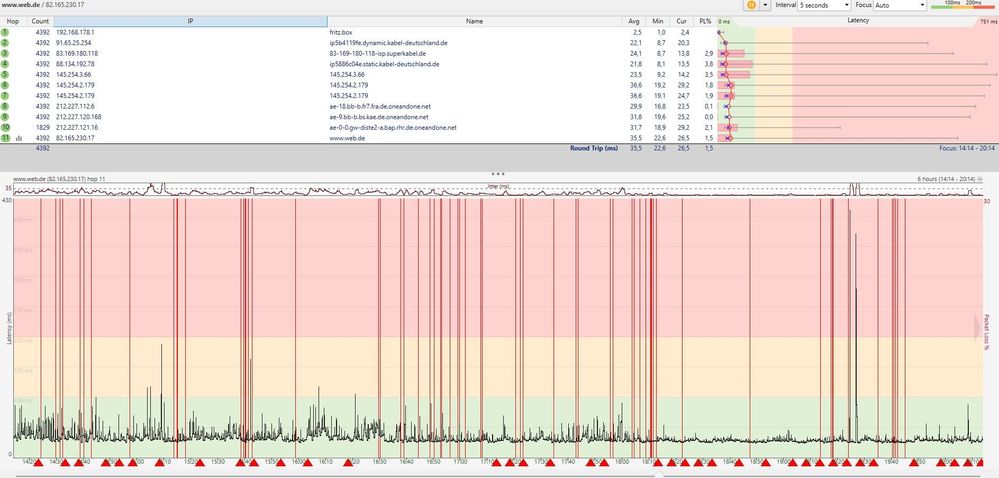Select hop 3 green circle icon
Image resolution: width=999 pixels, height=478 pixels.
click(5, 53)
